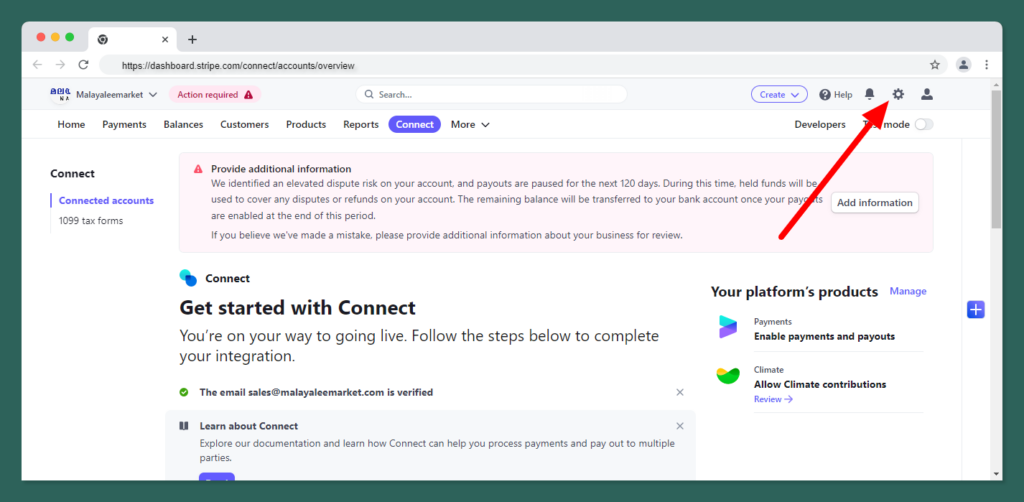Click the user profile icon
Viewport: 1024px width, 502px height.
[927, 94]
